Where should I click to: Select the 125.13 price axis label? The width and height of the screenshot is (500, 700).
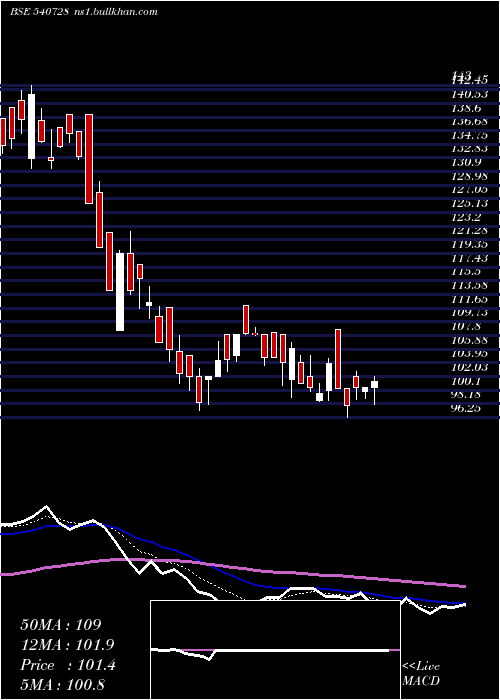coord(468,204)
